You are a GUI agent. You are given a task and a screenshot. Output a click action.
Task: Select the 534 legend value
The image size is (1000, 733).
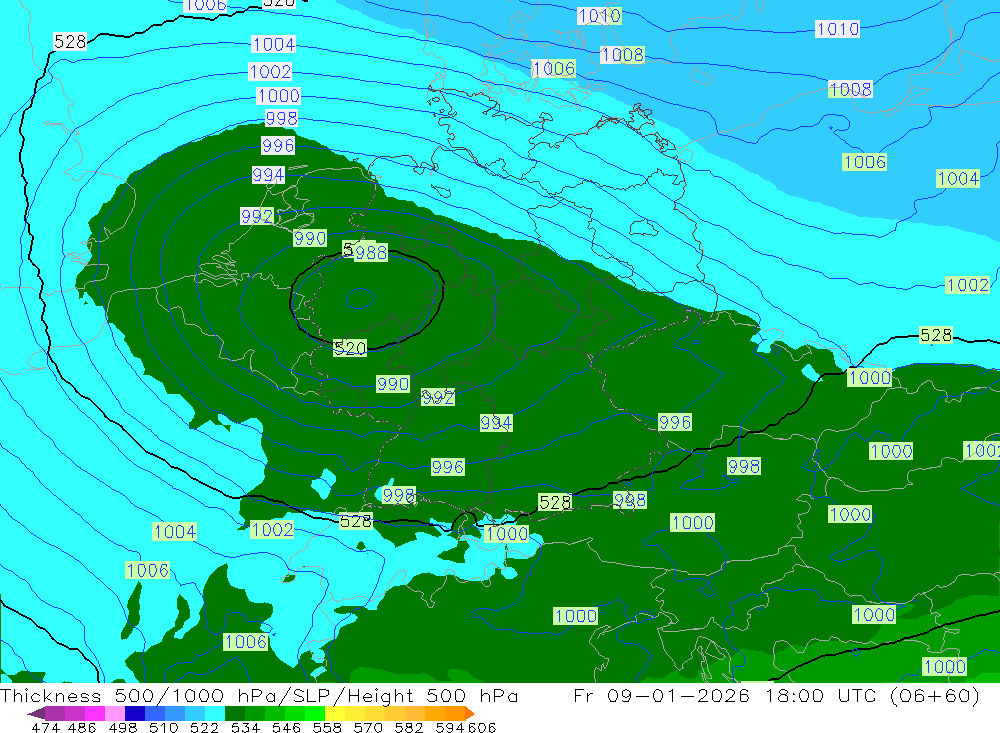click(x=245, y=727)
